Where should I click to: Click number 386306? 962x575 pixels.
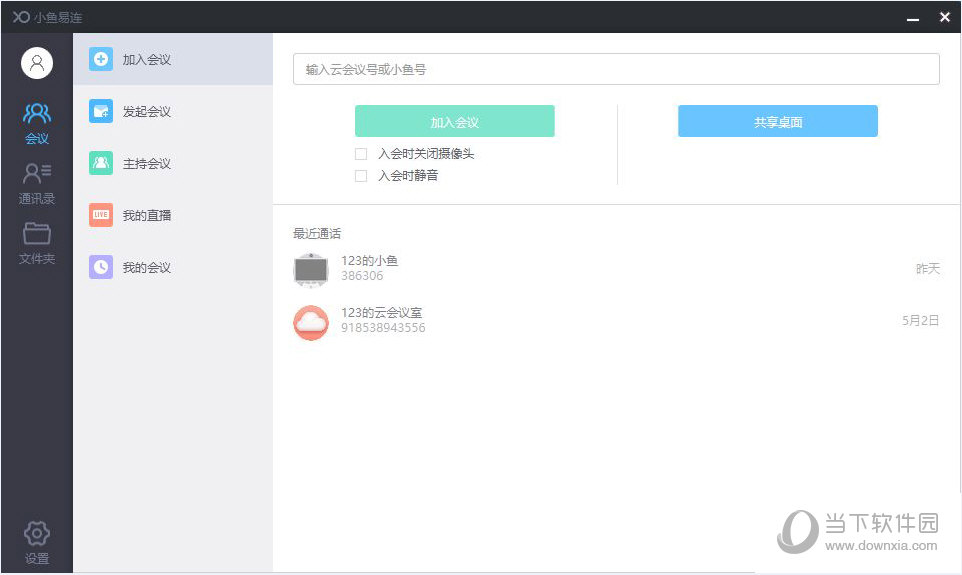pyautogui.click(x=362, y=276)
